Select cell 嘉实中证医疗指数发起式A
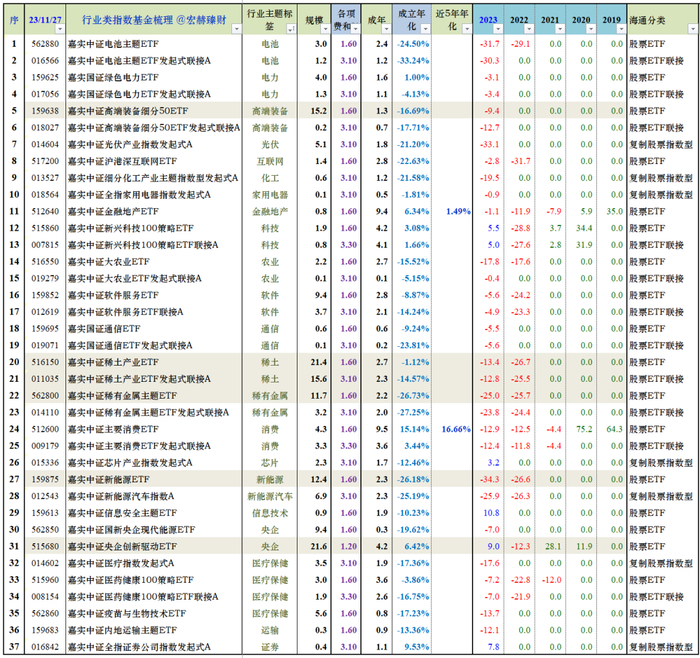The image size is (700, 658). click(x=121, y=563)
